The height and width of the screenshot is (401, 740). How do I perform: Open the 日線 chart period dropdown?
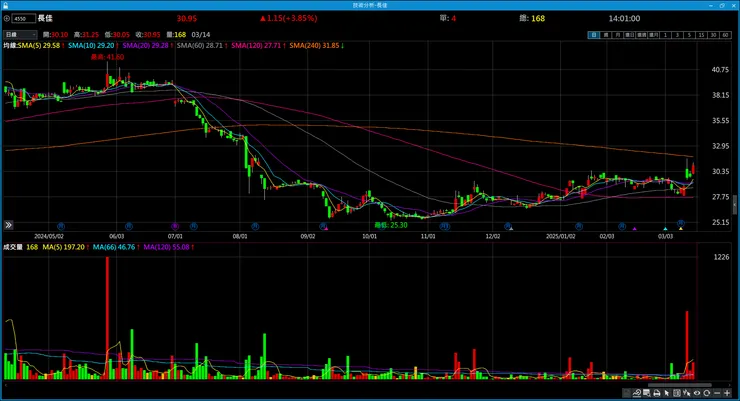click(20, 34)
